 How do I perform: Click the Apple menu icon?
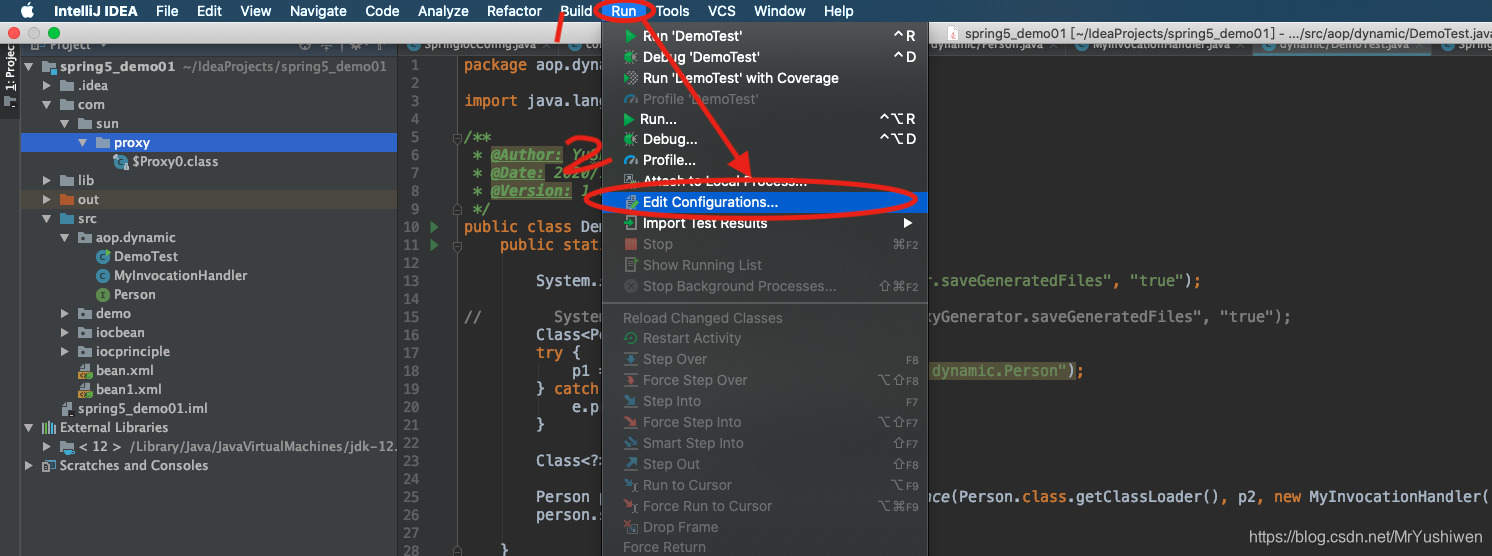coord(27,11)
